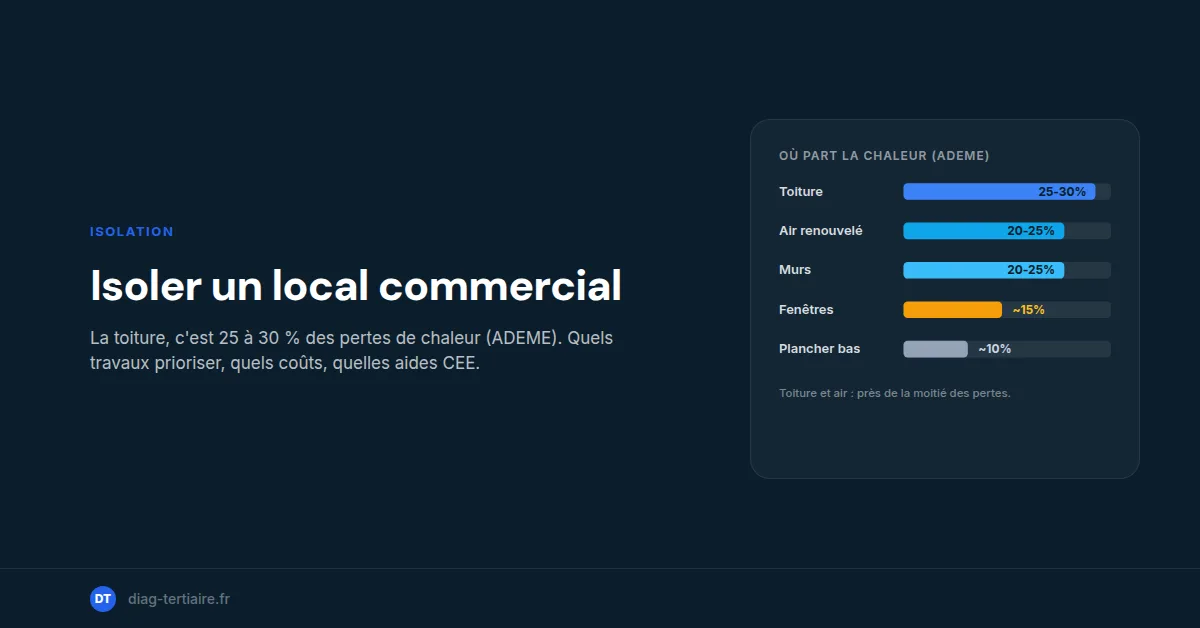Viewport: 1200px width, 628px height.
Task: Click the ~15% value text
Action: point(1028,310)
